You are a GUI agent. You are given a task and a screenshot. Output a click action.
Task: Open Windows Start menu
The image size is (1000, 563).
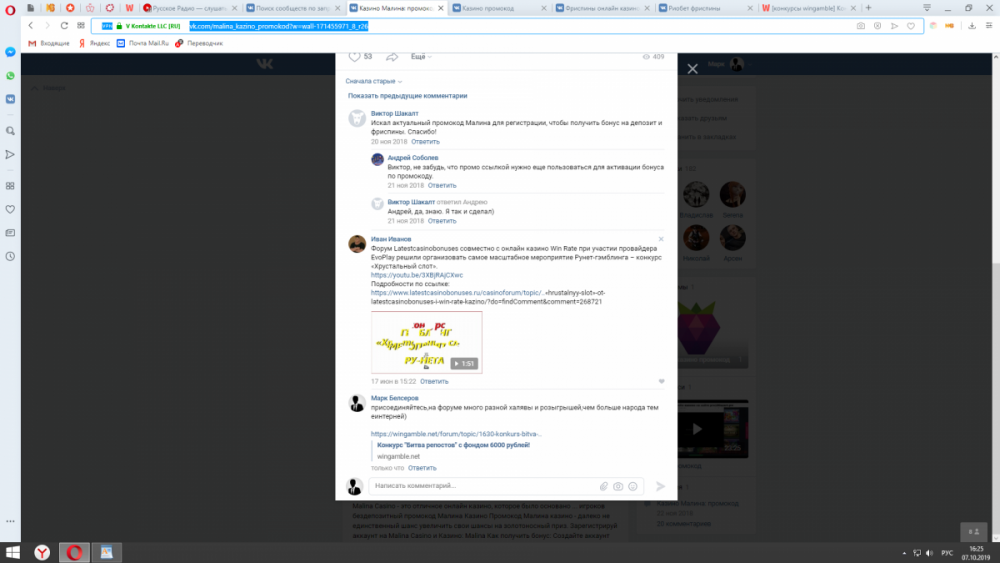(x=12, y=552)
